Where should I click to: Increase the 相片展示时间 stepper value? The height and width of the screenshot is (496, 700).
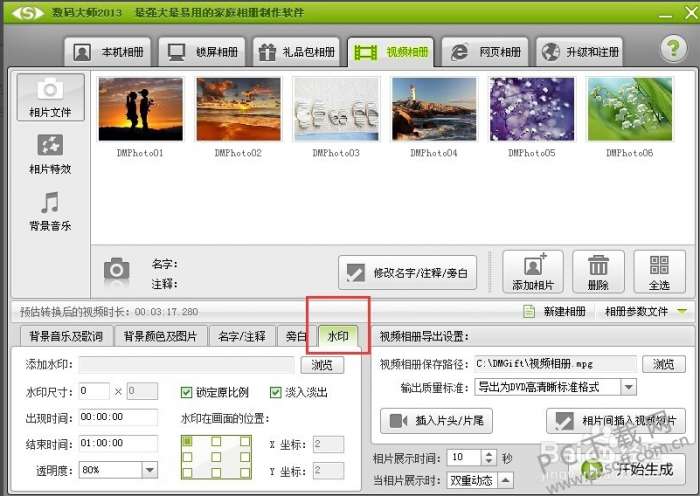coord(489,454)
